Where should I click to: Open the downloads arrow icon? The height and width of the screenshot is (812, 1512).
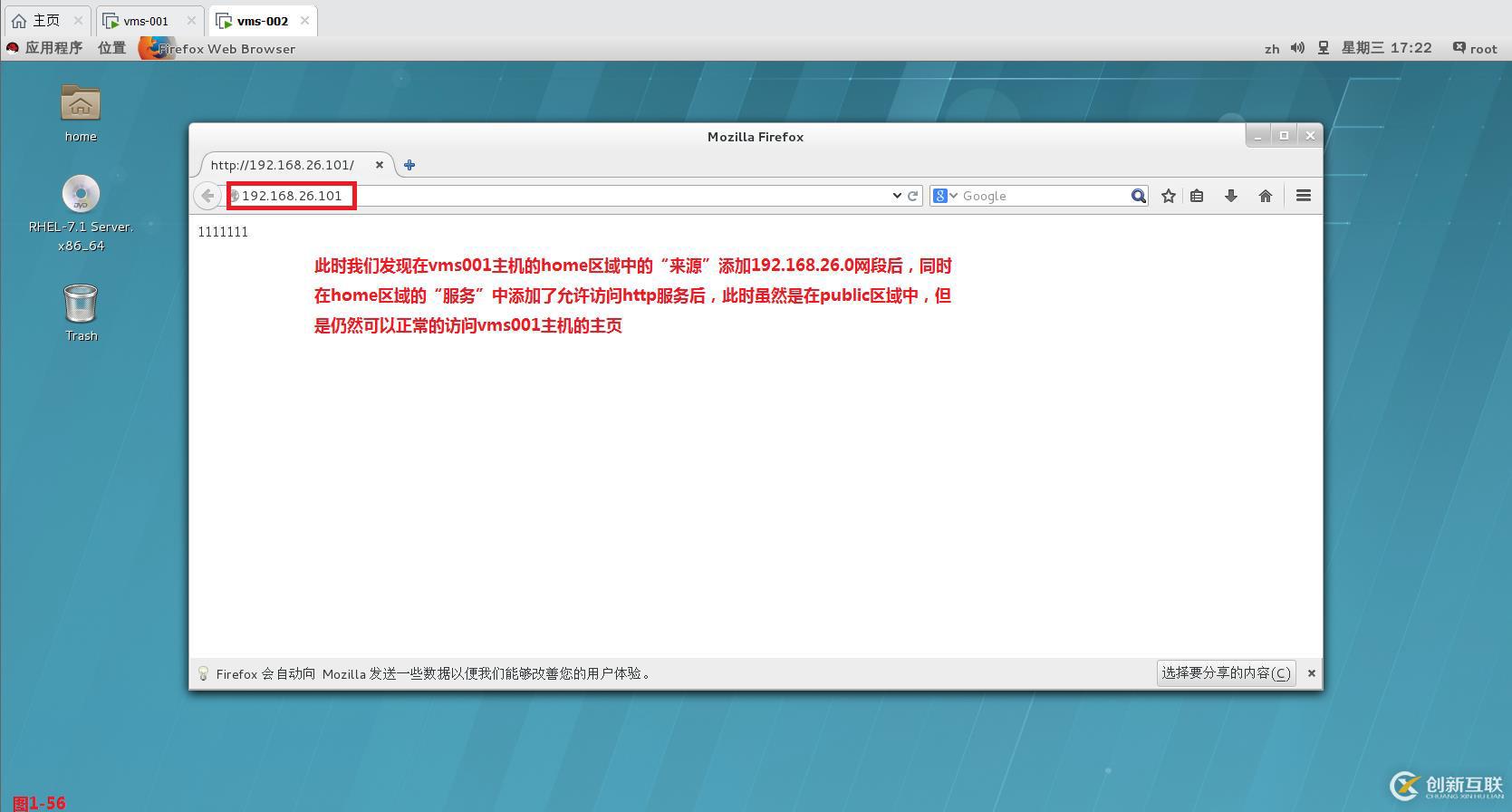tap(1231, 196)
